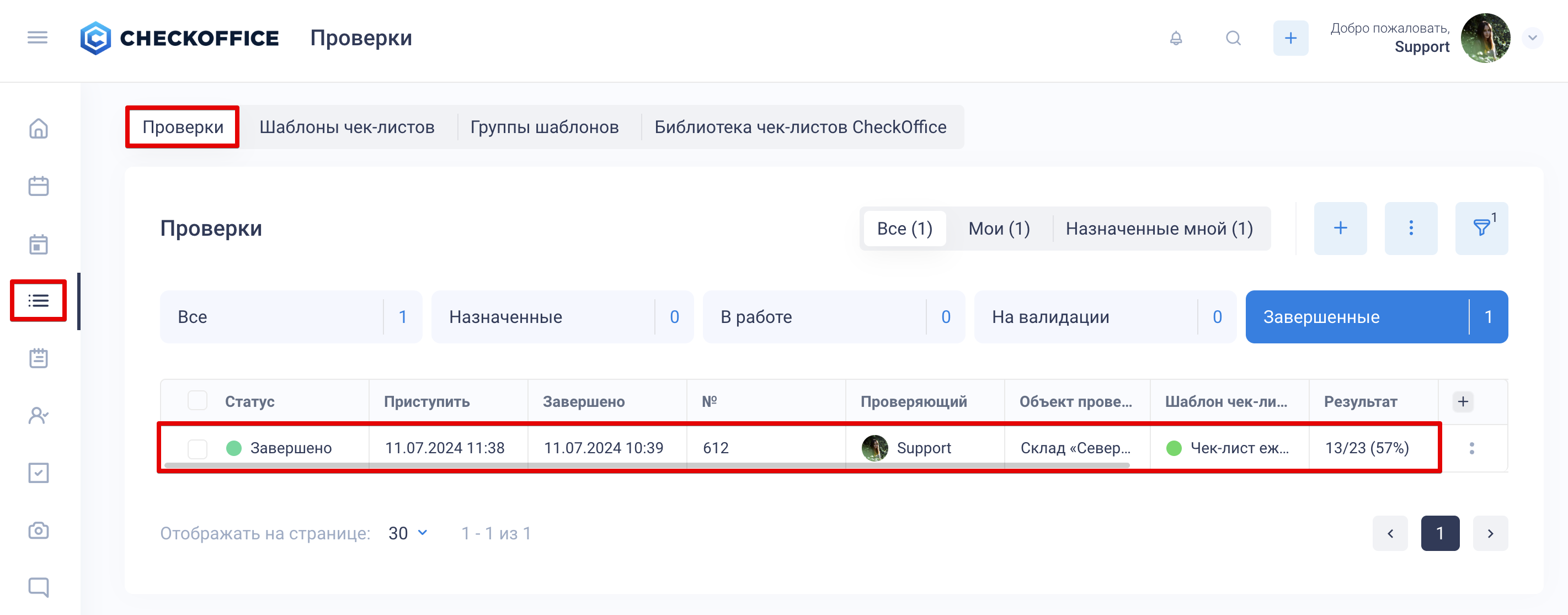Open the hamburger menu in header

[37, 38]
